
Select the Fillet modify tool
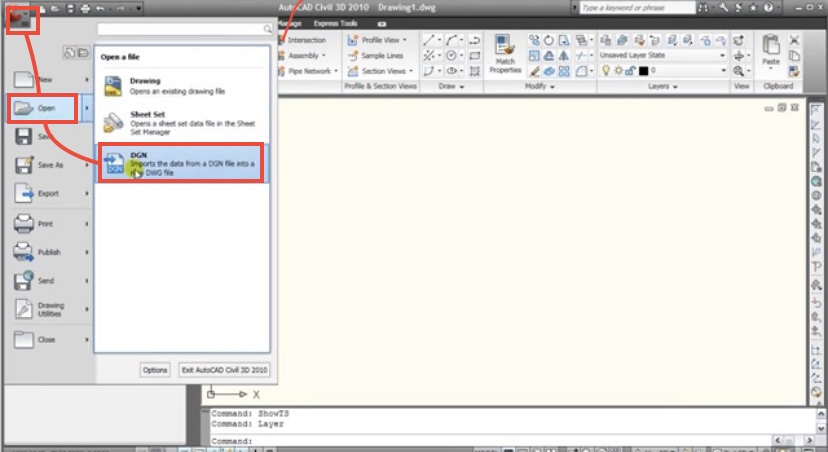582,71
